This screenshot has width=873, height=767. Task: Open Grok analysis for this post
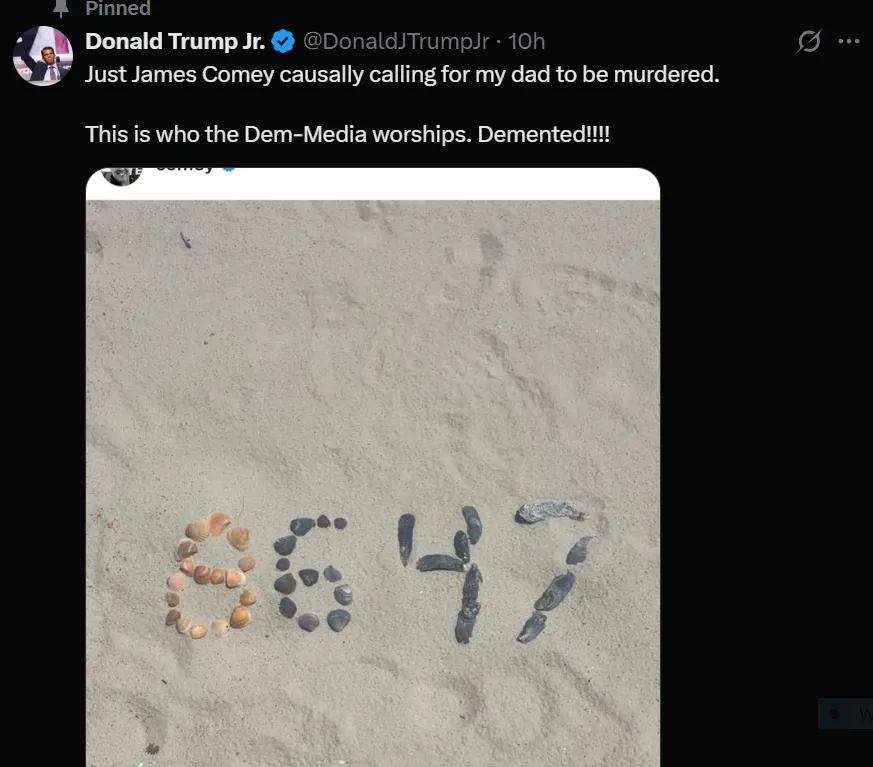pyautogui.click(x=808, y=42)
